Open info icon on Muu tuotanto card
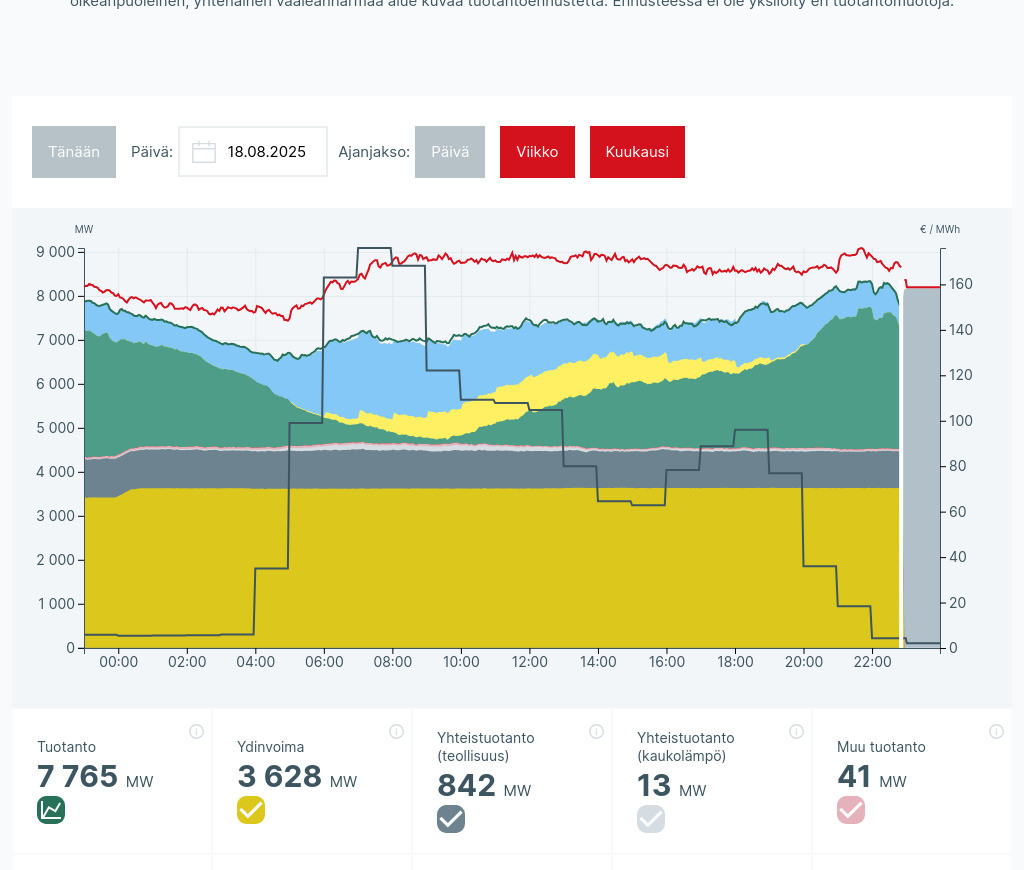Viewport: 1024px width, 870px height. click(996, 731)
